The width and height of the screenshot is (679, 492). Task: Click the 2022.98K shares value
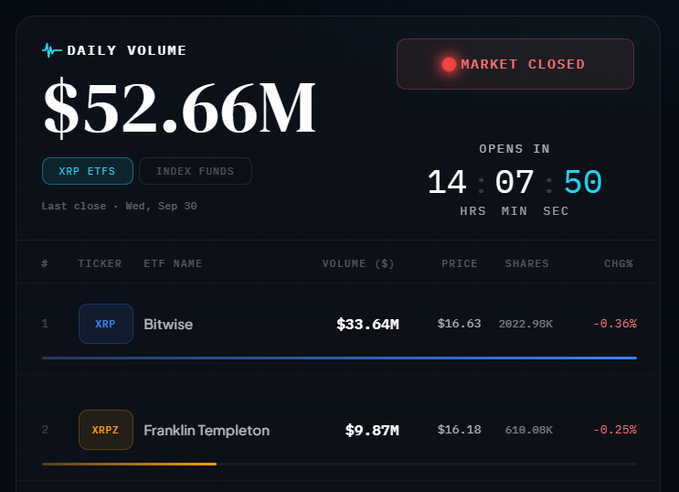525,324
